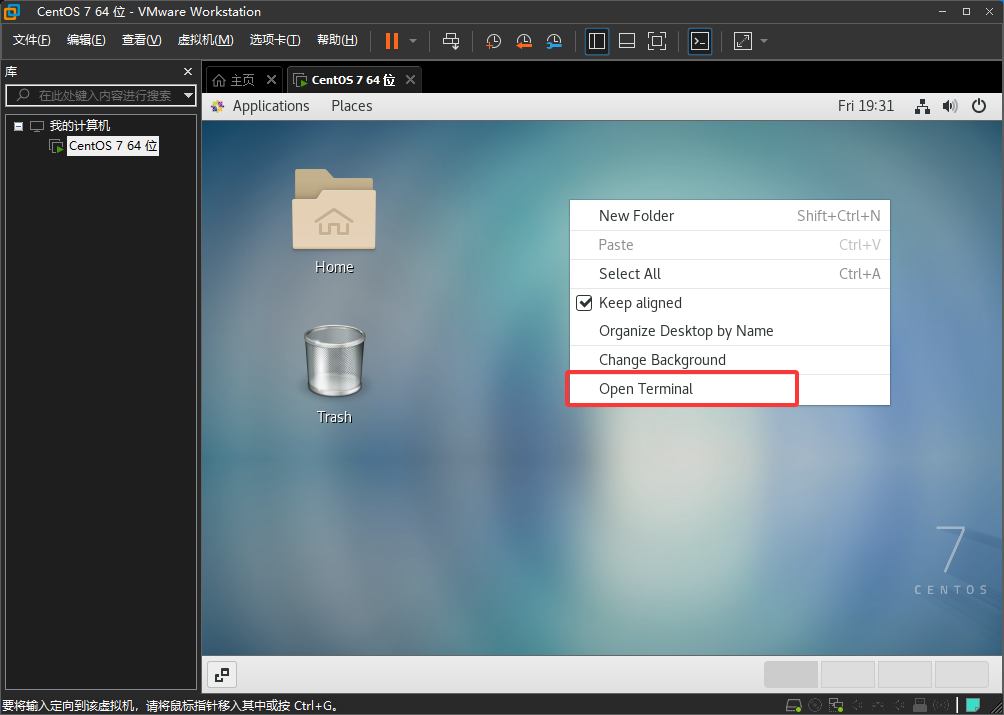Click the power icon in CentOS top bar

click(978, 106)
